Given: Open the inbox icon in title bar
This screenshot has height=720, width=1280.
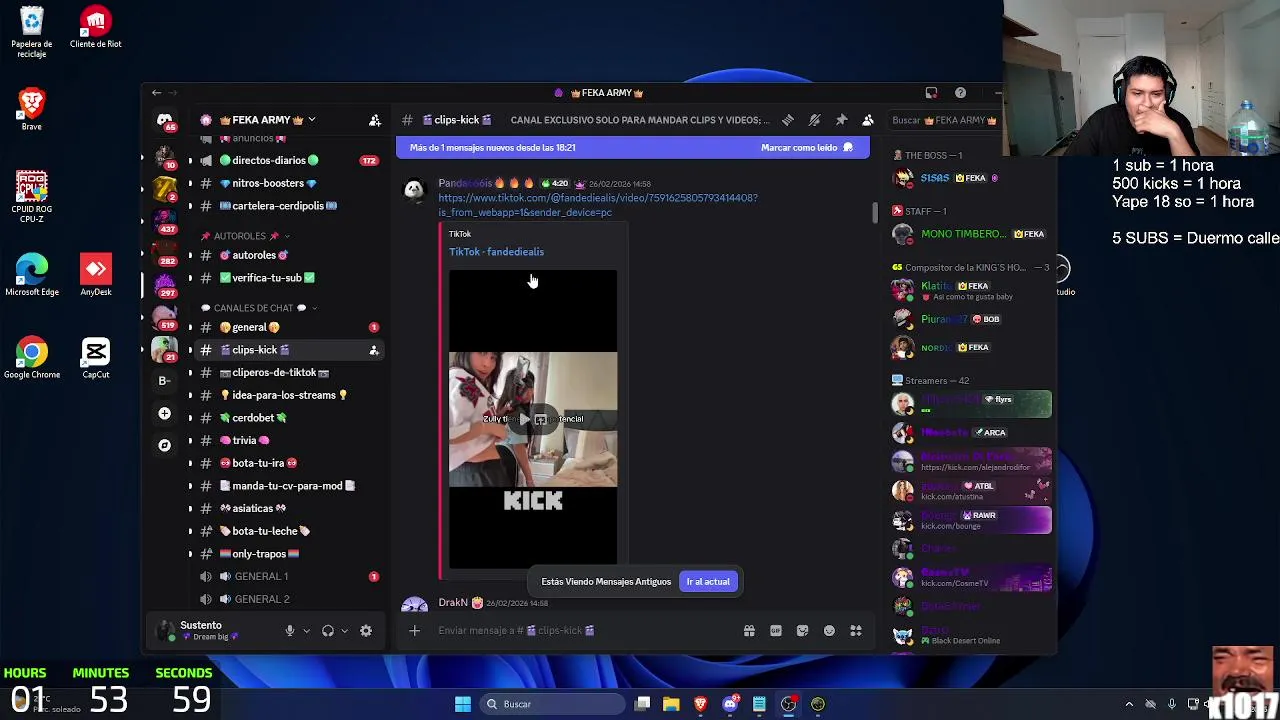Looking at the screenshot, I should coord(931,93).
